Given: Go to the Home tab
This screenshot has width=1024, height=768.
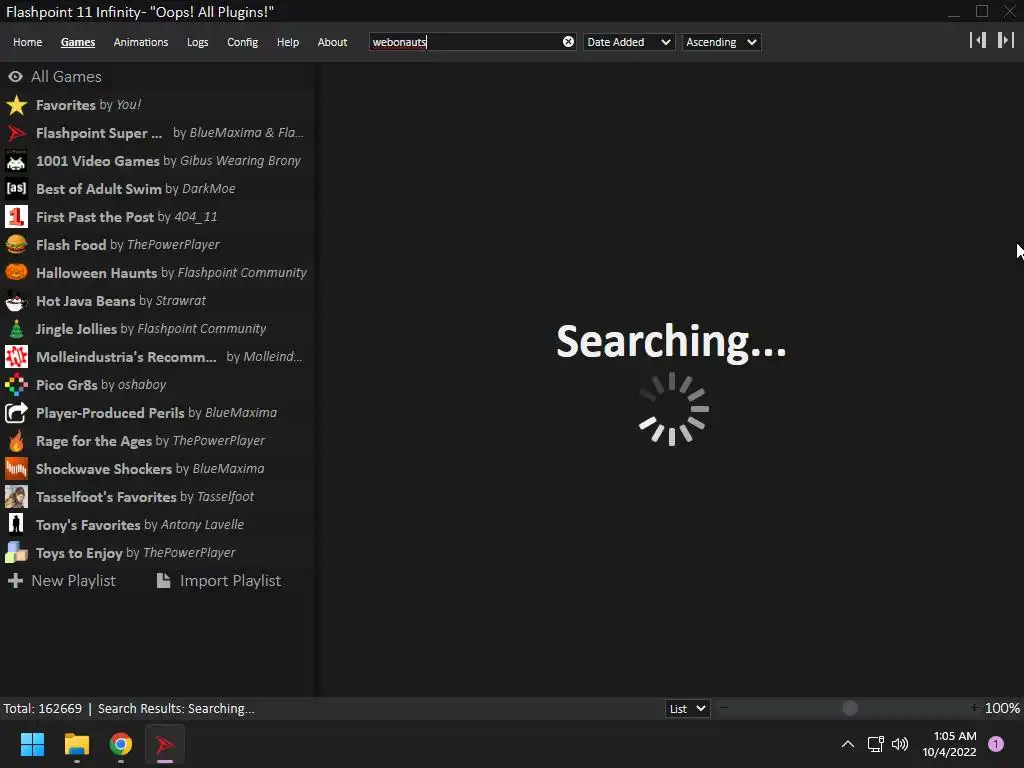Looking at the screenshot, I should point(27,42).
